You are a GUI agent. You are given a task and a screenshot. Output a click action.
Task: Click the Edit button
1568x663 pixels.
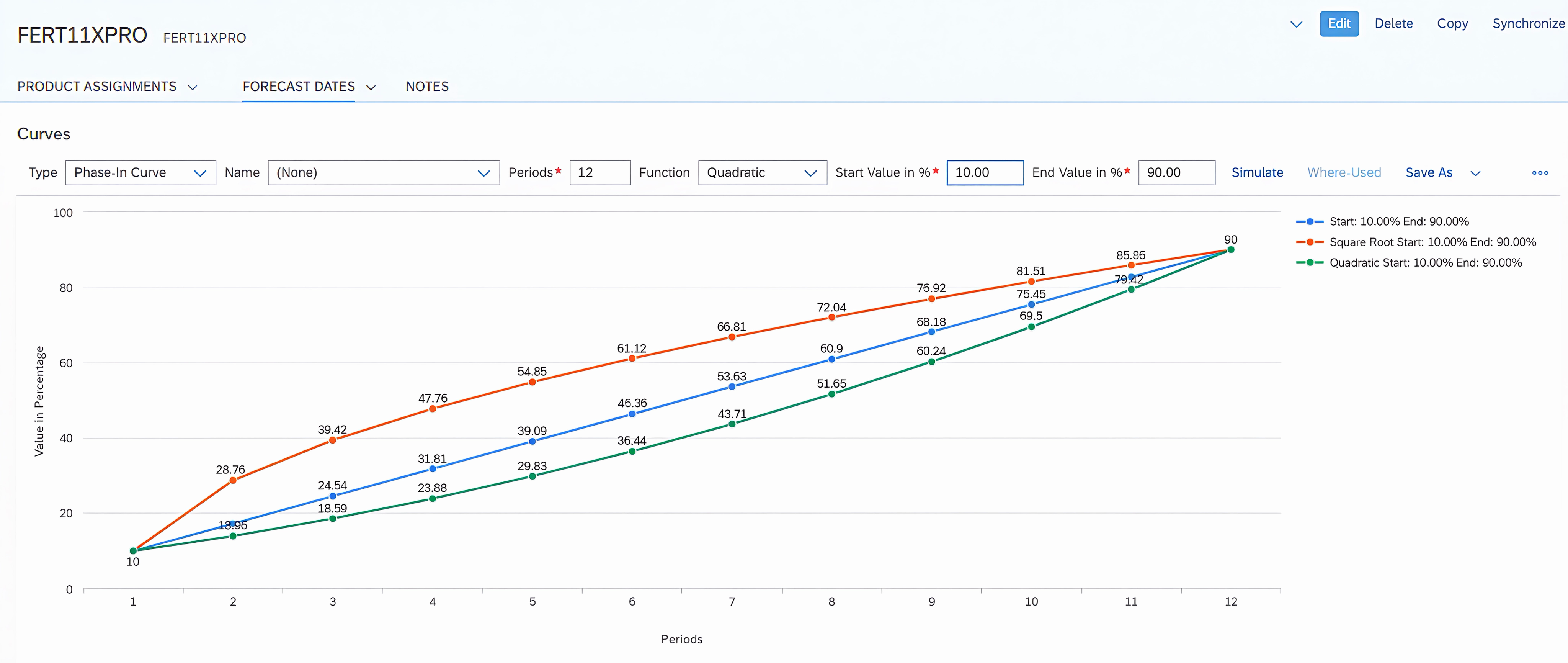click(x=1339, y=24)
